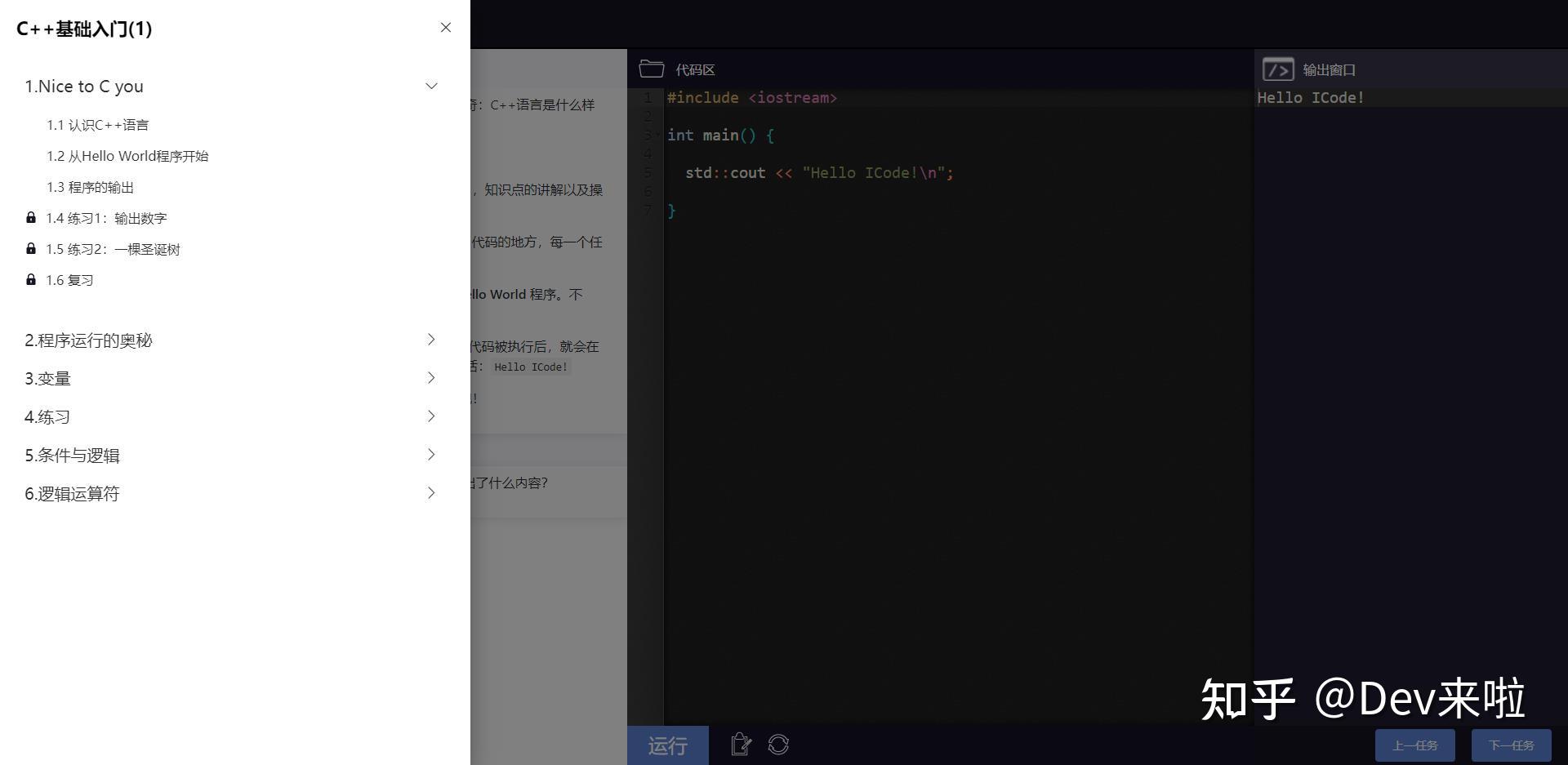Click the reset/refresh code icon
Screen dimensions: 1568x765
pyautogui.click(x=778, y=744)
